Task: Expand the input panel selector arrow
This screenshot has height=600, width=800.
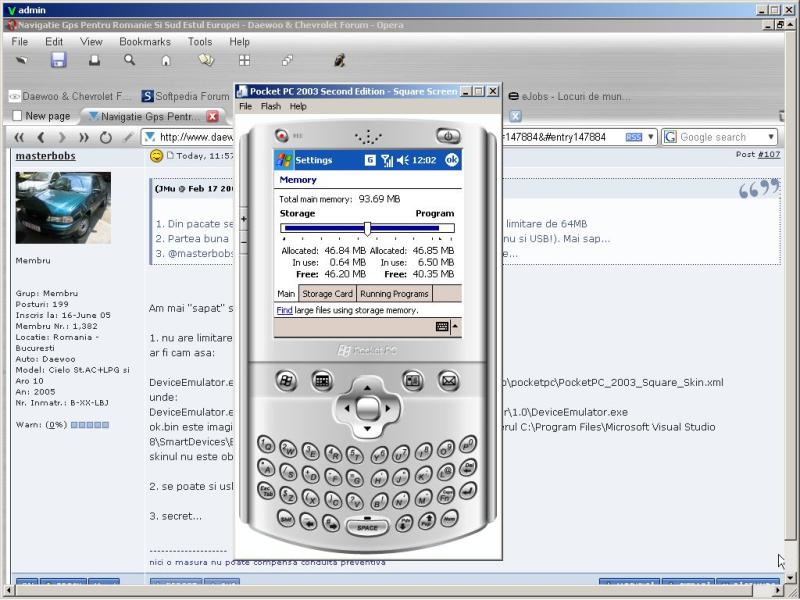Action: [455, 327]
